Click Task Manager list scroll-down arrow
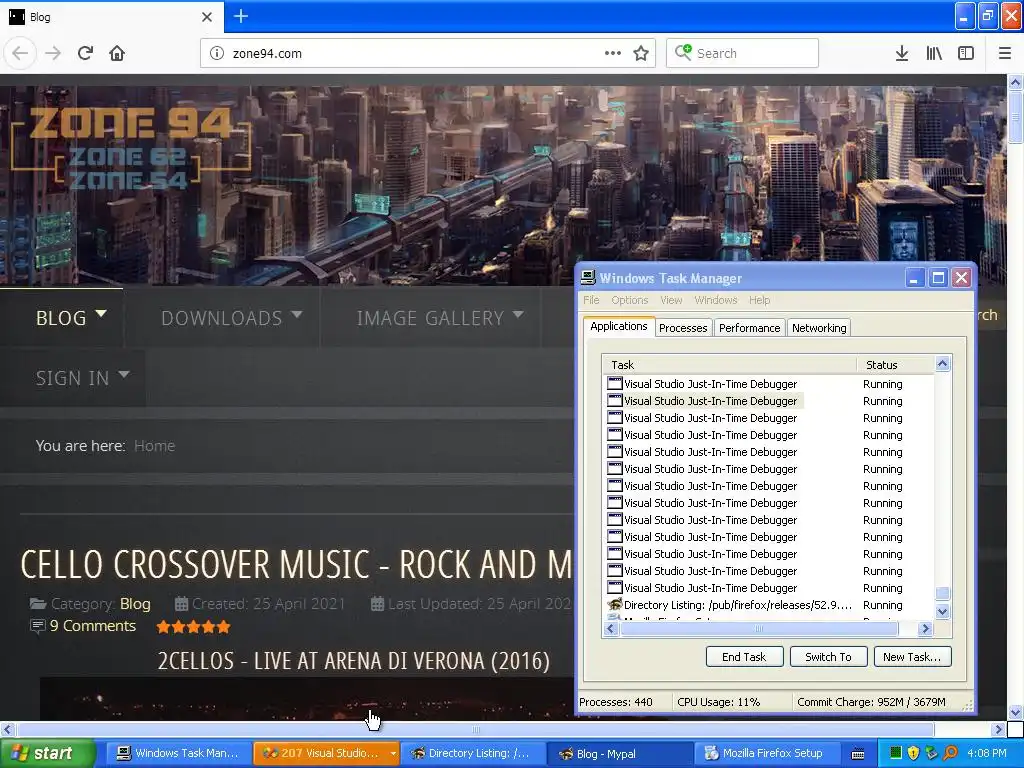Image resolution: width=1024 pixels, height=768 pixels. (x=942, y=612)
